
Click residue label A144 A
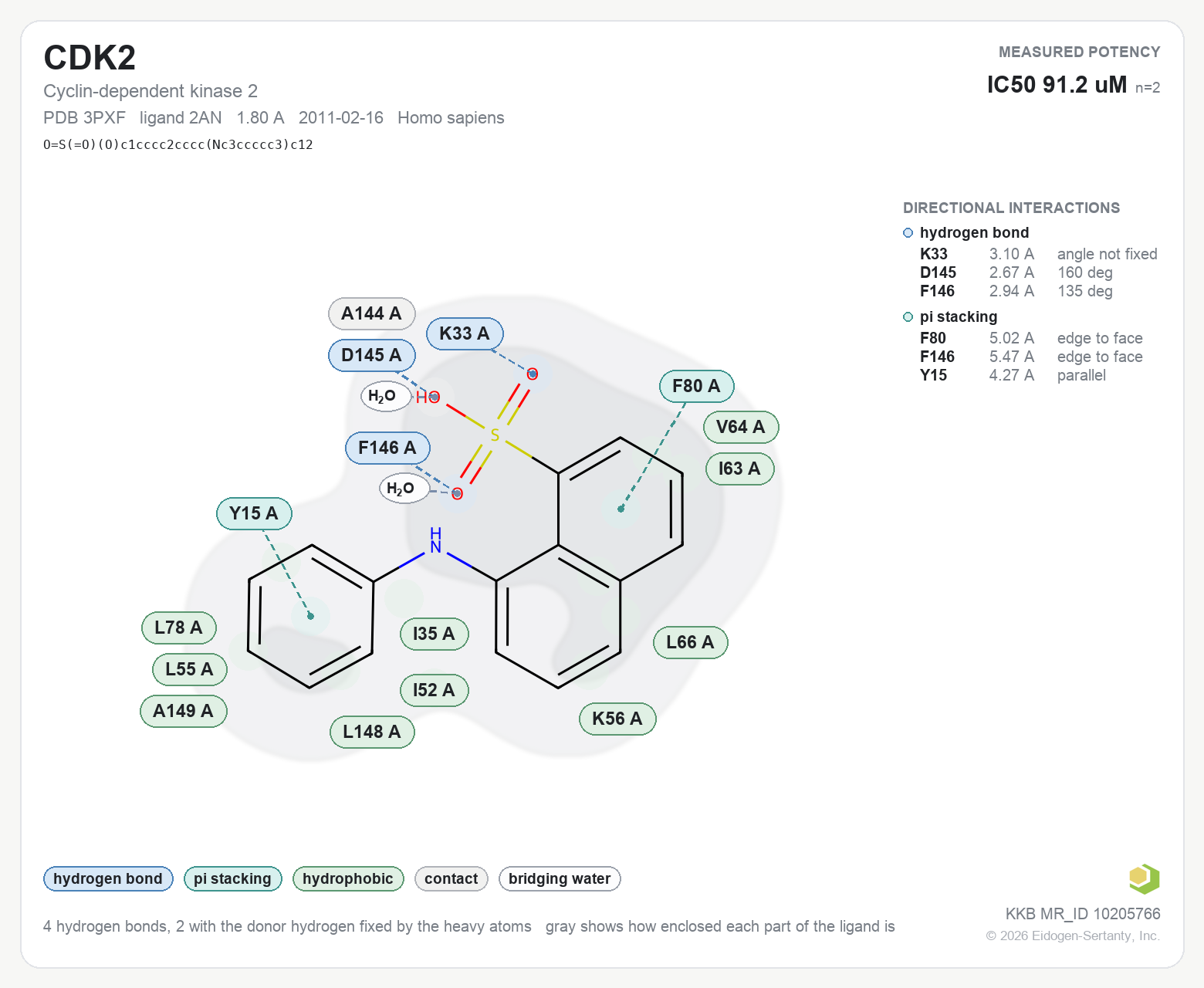point(371,313)
